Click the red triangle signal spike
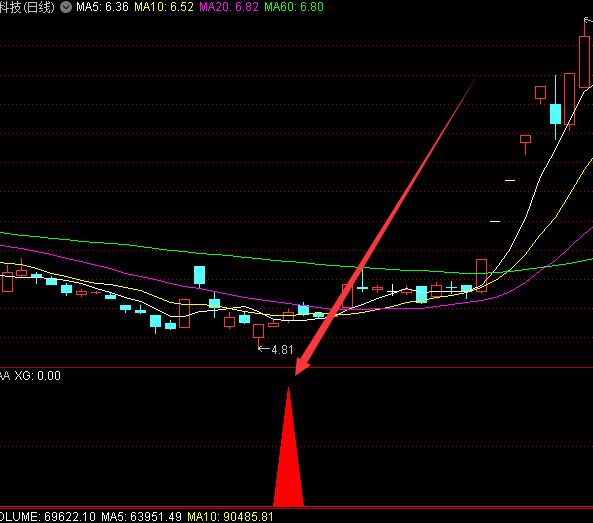Viewport: 593px width, 523px height. click(288, 447)
